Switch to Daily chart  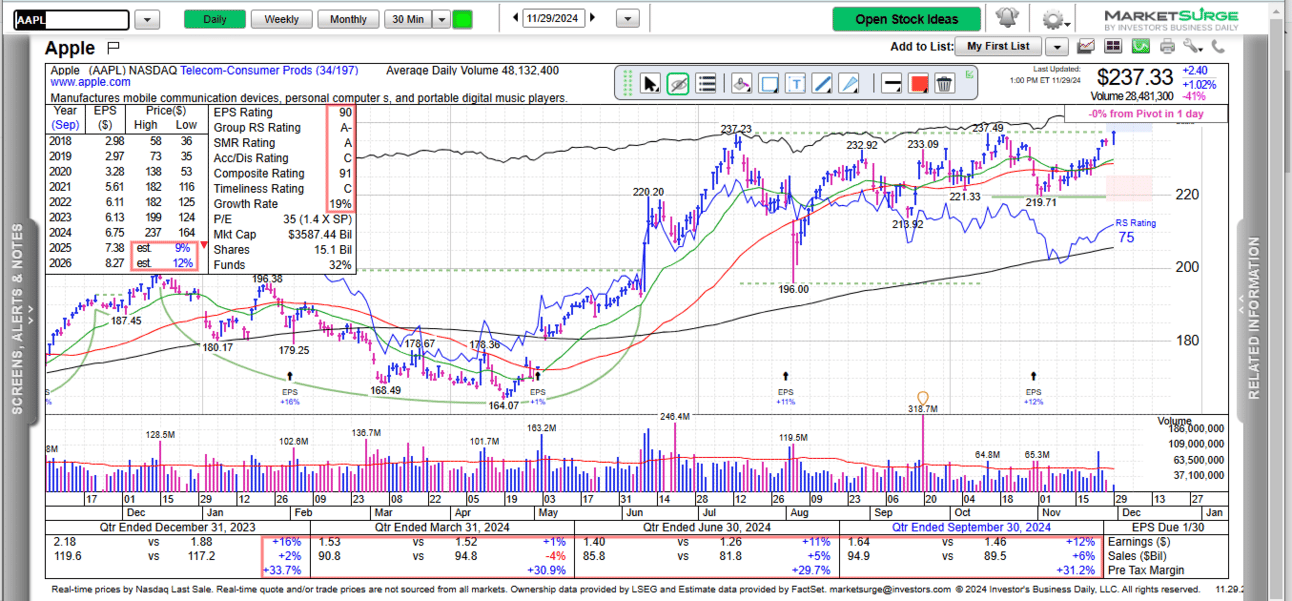[x=215, y=19]
